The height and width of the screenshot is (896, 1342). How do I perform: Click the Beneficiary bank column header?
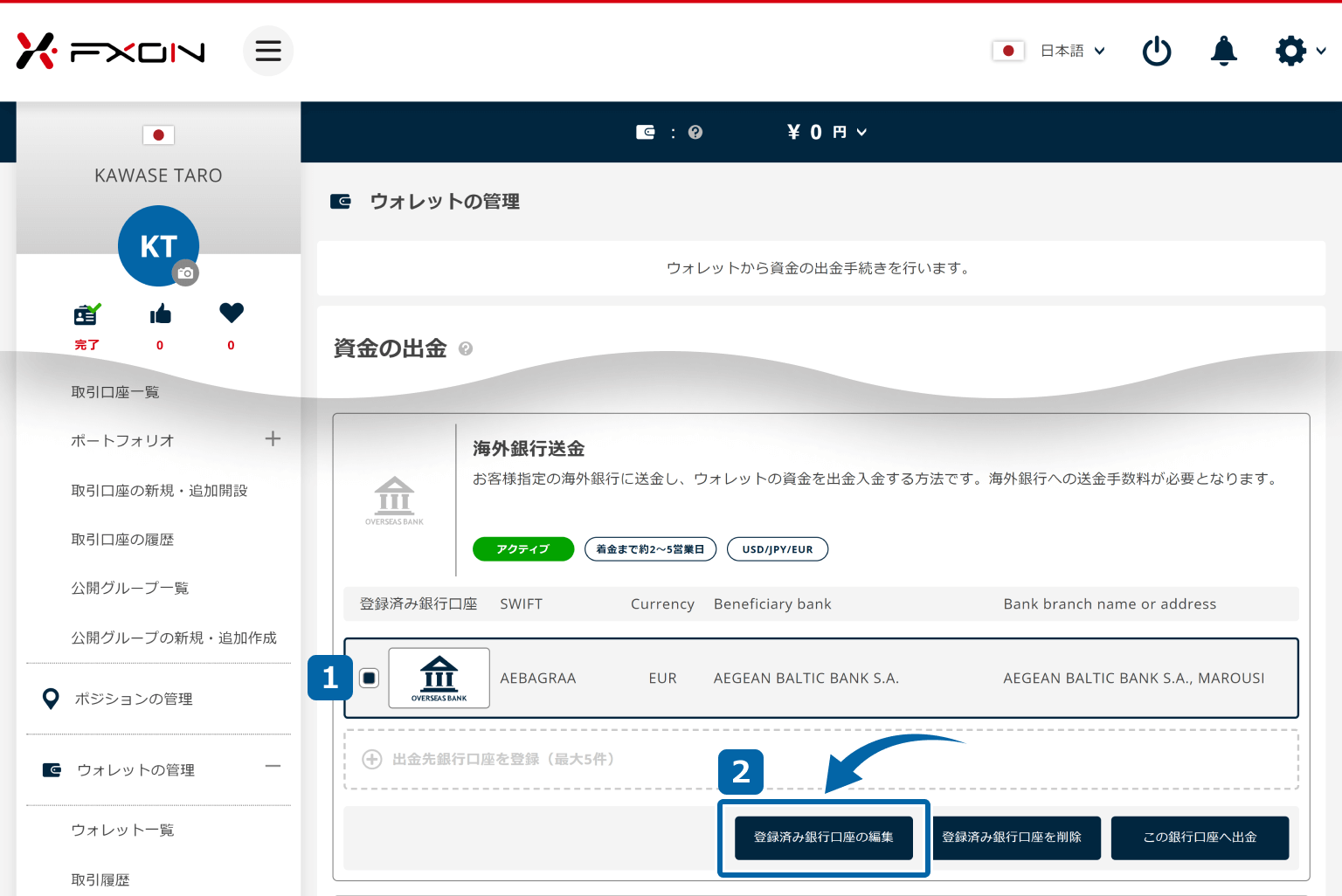pos(772,604)
